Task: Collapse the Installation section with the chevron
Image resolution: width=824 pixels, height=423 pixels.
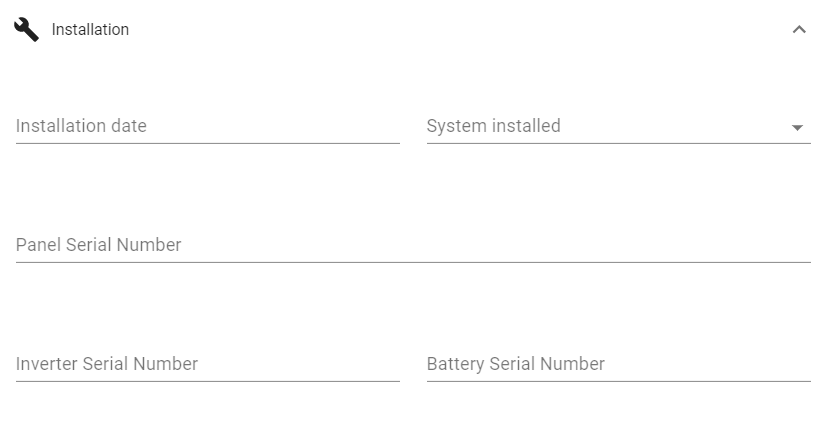Action: pyautogui.click(x=799, y=29)
